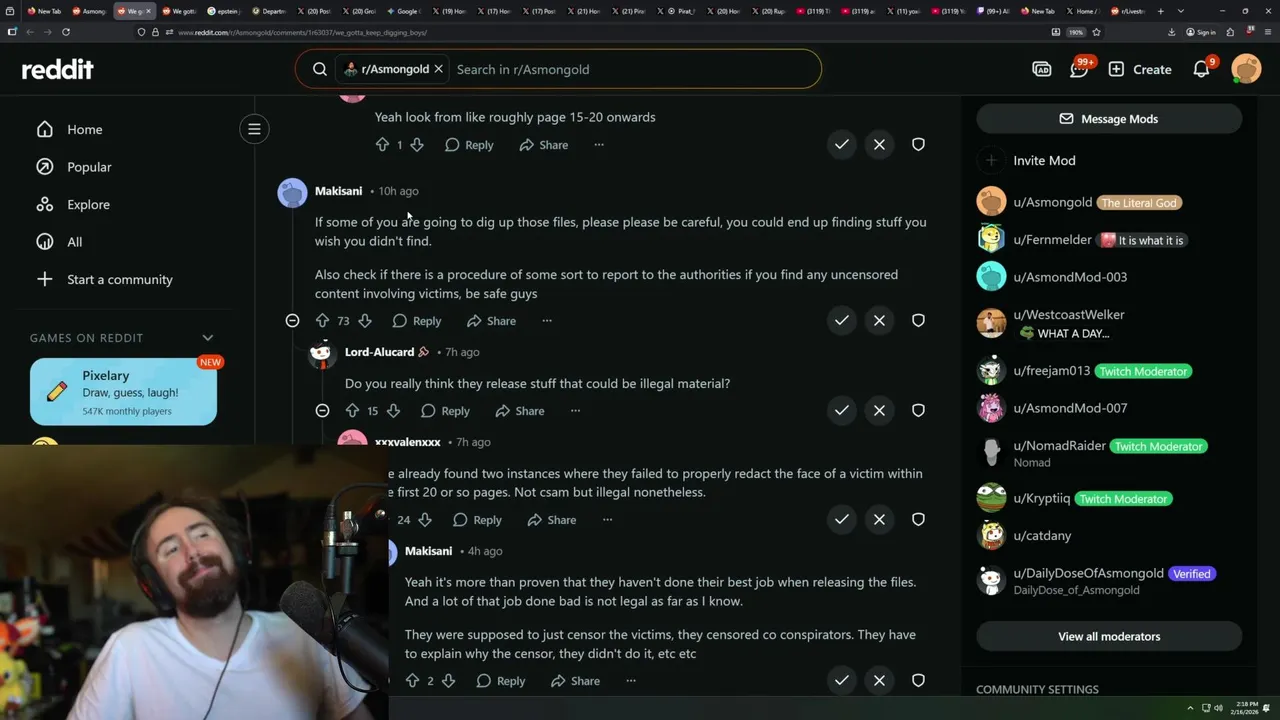Collapse Makisani's comment thread
The height and width of the screenshot is (720, 1280).
(292, 321)
